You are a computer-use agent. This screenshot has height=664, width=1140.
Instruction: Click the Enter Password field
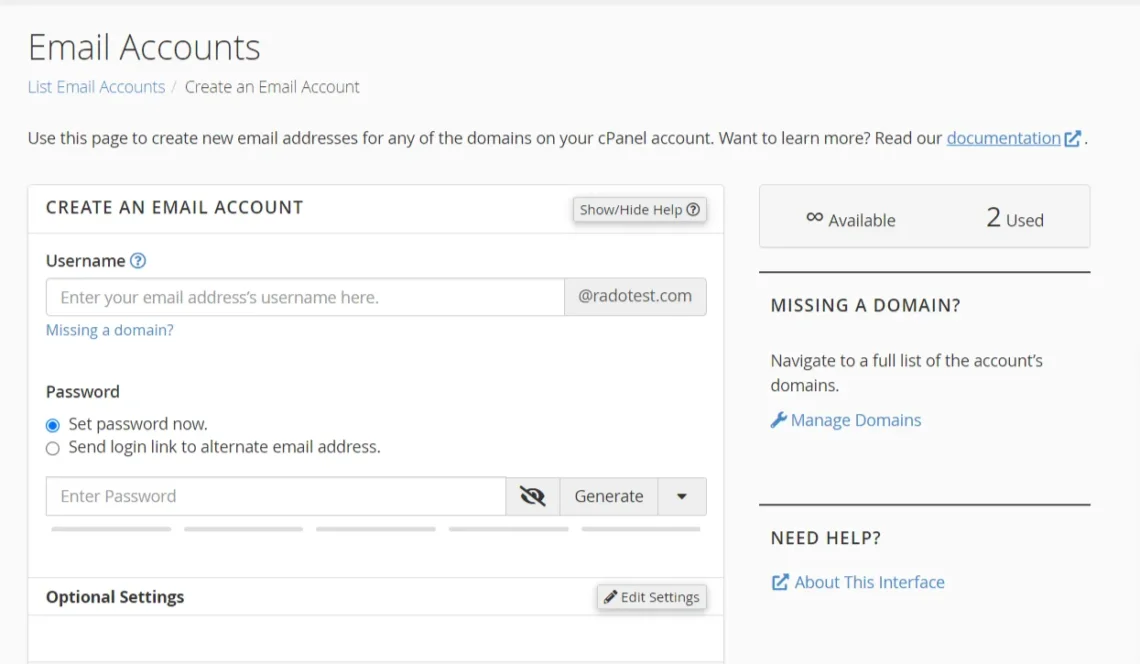[x=275, y=496]
